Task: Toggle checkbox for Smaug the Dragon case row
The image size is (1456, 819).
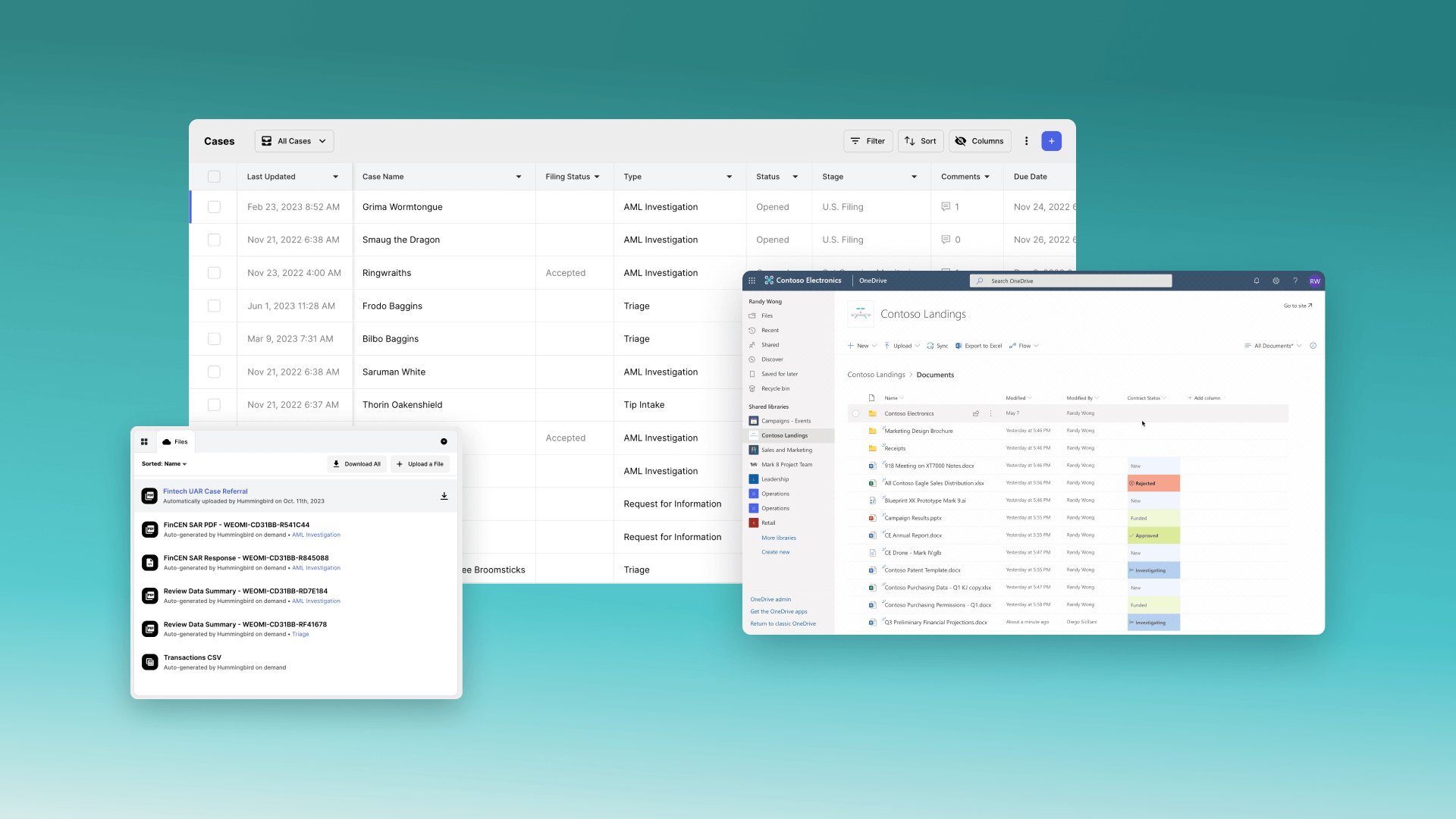Action: [x=214, y=239]
